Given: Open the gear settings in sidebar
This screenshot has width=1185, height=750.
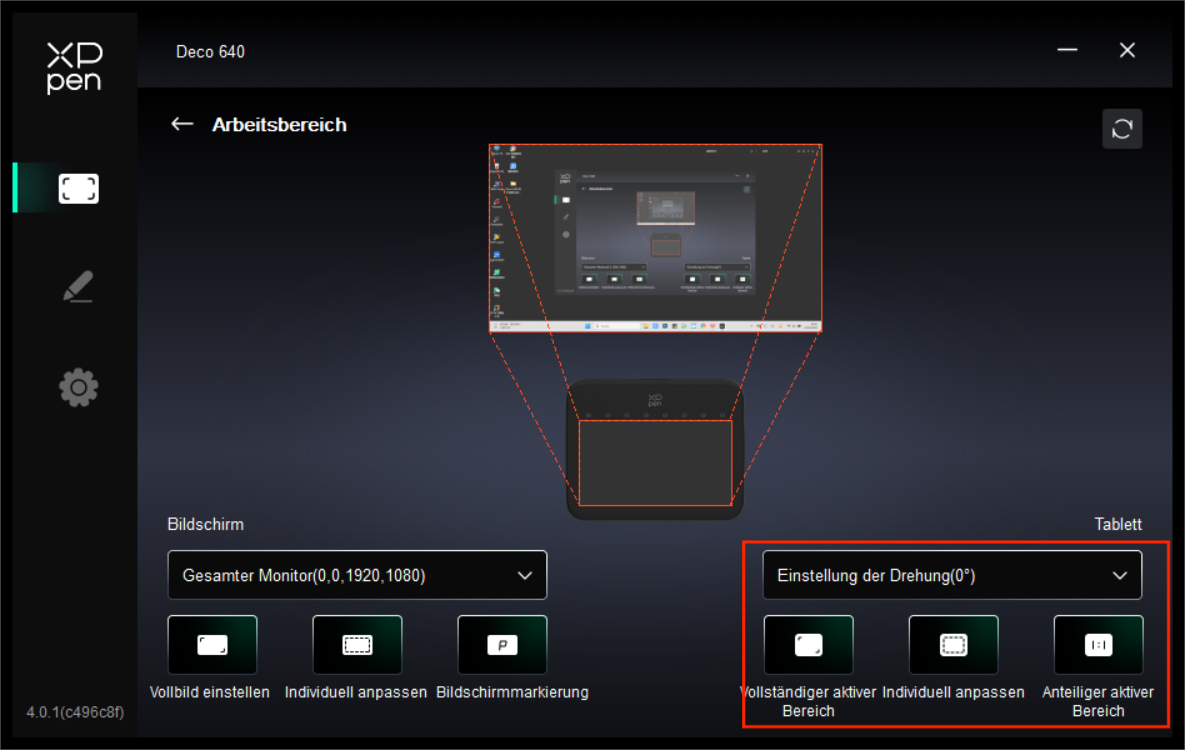Looking at the screenshot, I should tap(78, 387).
